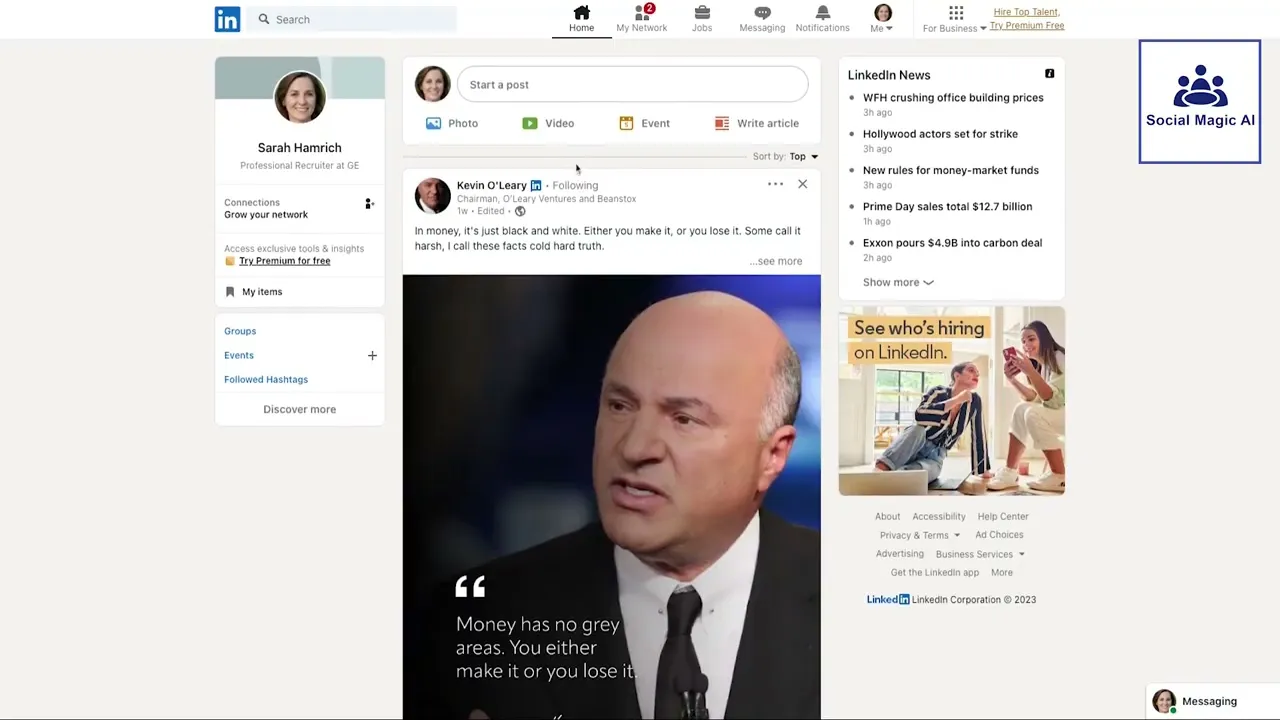This screenshot has width=1280, height=720.
Task: Open Exxon pours $4.9B into carbon deal
Action: point(952,243)
